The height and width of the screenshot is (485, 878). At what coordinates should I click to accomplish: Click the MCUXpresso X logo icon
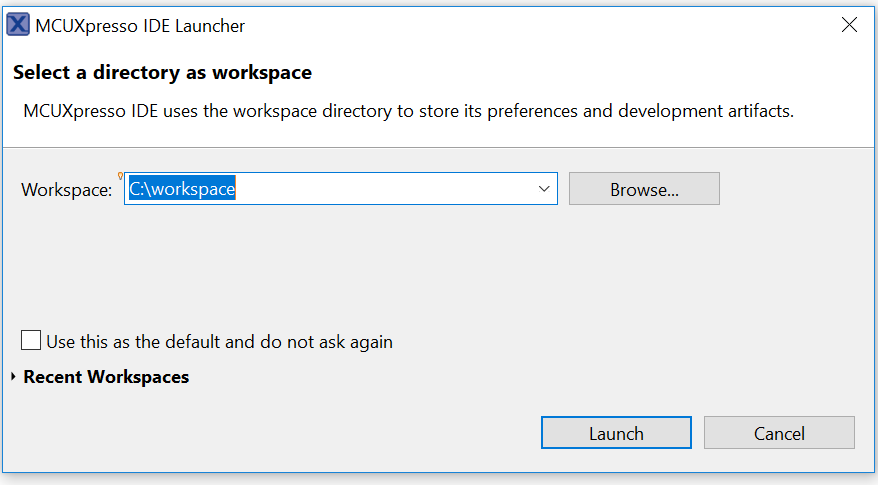17,25
